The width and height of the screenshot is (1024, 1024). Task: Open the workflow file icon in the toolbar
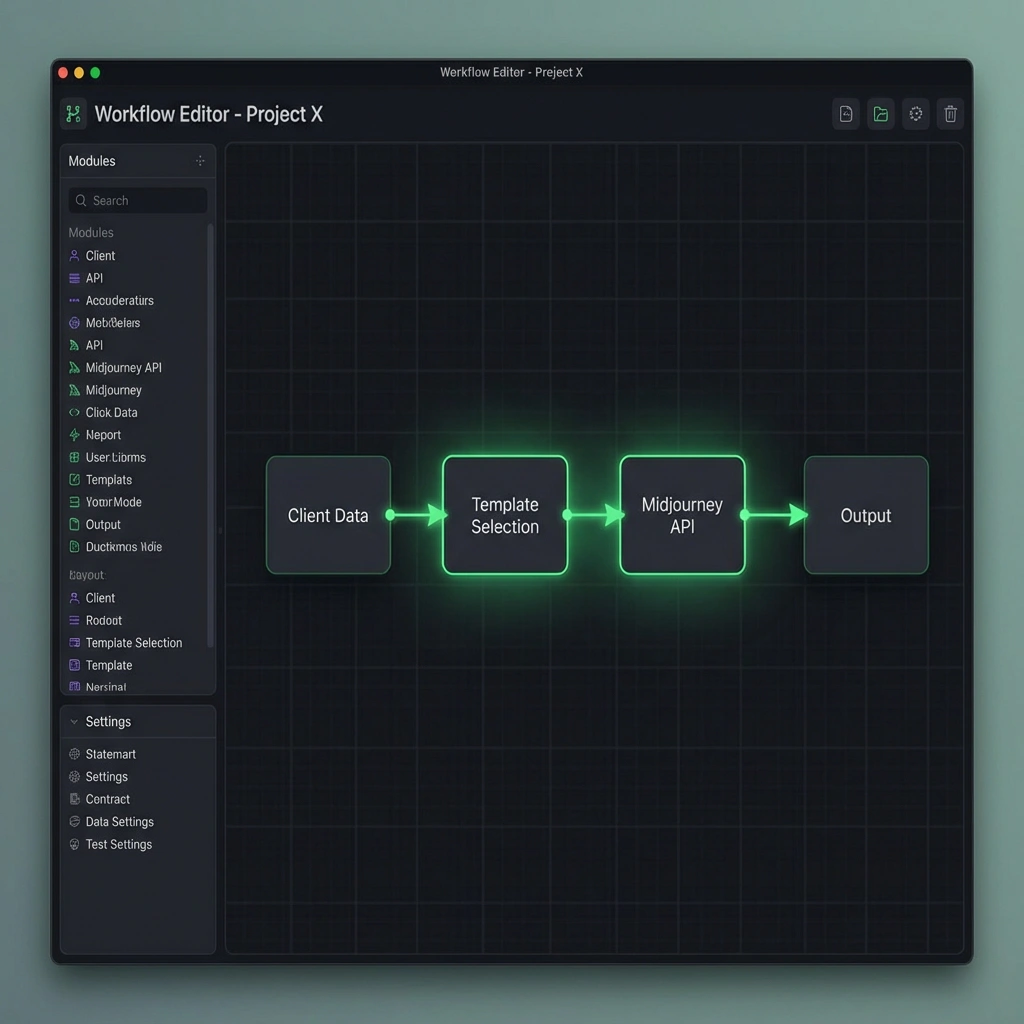845,113
